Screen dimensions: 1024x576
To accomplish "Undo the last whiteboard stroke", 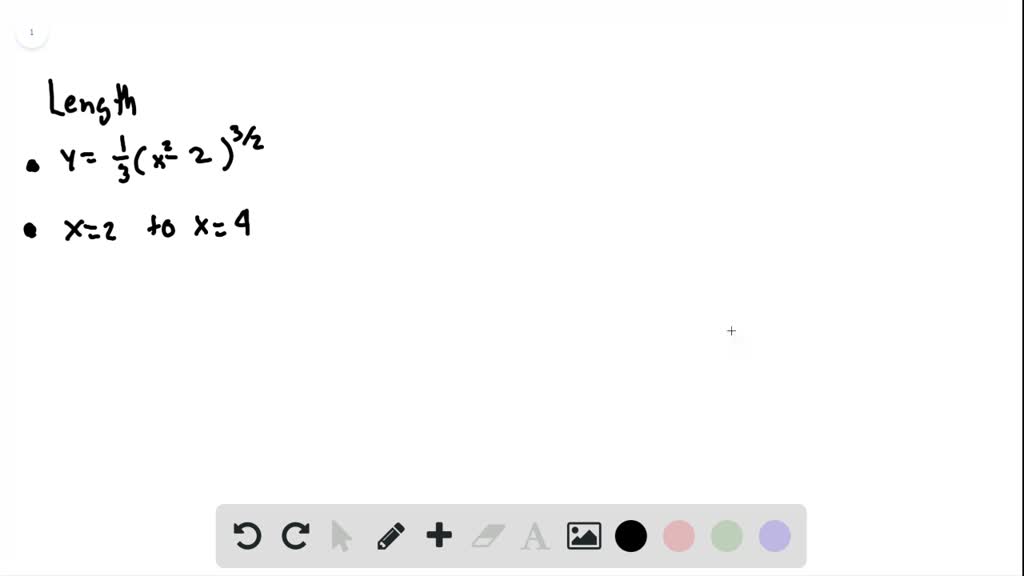I will pyautogui.click(x=247, y=536).
